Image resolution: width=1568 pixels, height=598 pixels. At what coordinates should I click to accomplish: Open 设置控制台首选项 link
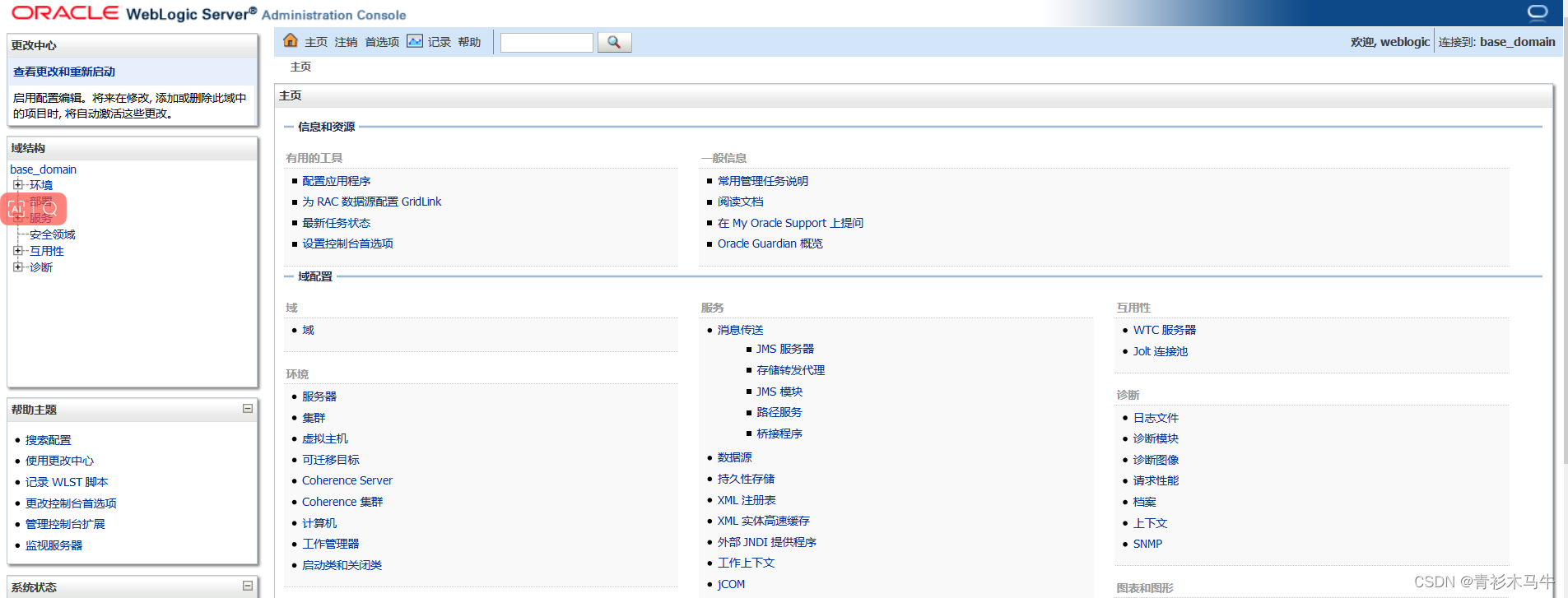[347, 243]
